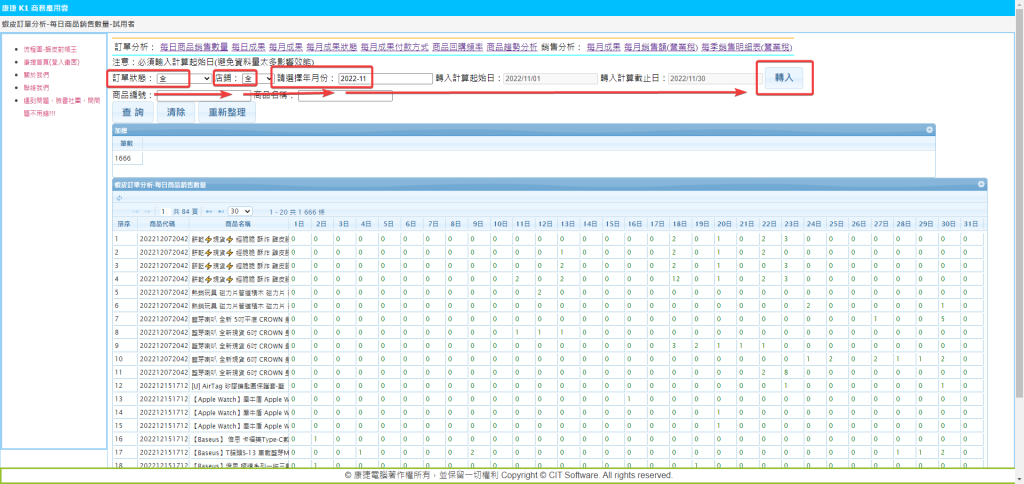1024x484 pixels.
Task: Click the grid refresh icon
Action: tap(120, 198)
